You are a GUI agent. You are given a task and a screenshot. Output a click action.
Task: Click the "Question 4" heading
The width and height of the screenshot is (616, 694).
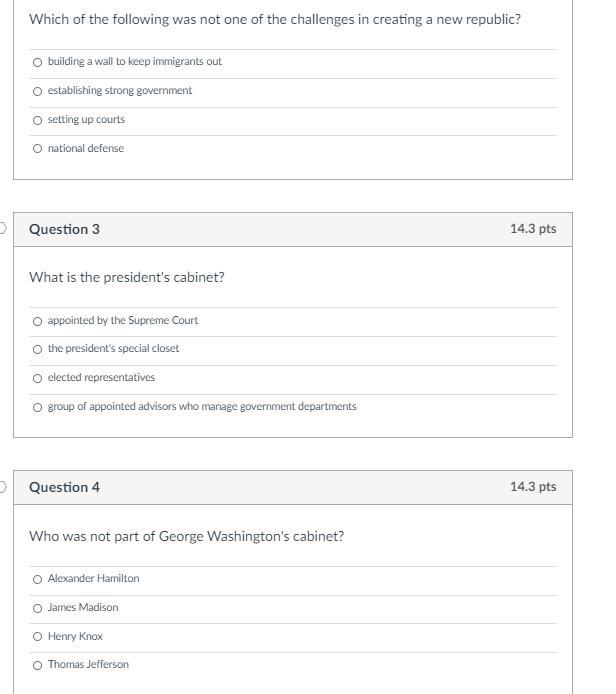[x=64, y=488]
